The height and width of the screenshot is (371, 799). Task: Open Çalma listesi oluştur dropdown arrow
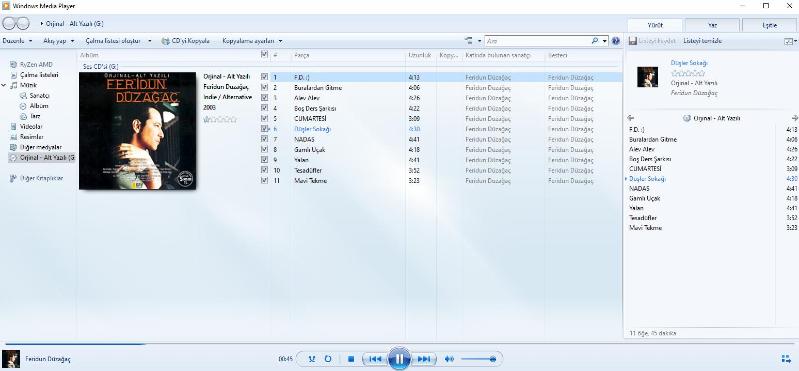[x=150, y=41]
